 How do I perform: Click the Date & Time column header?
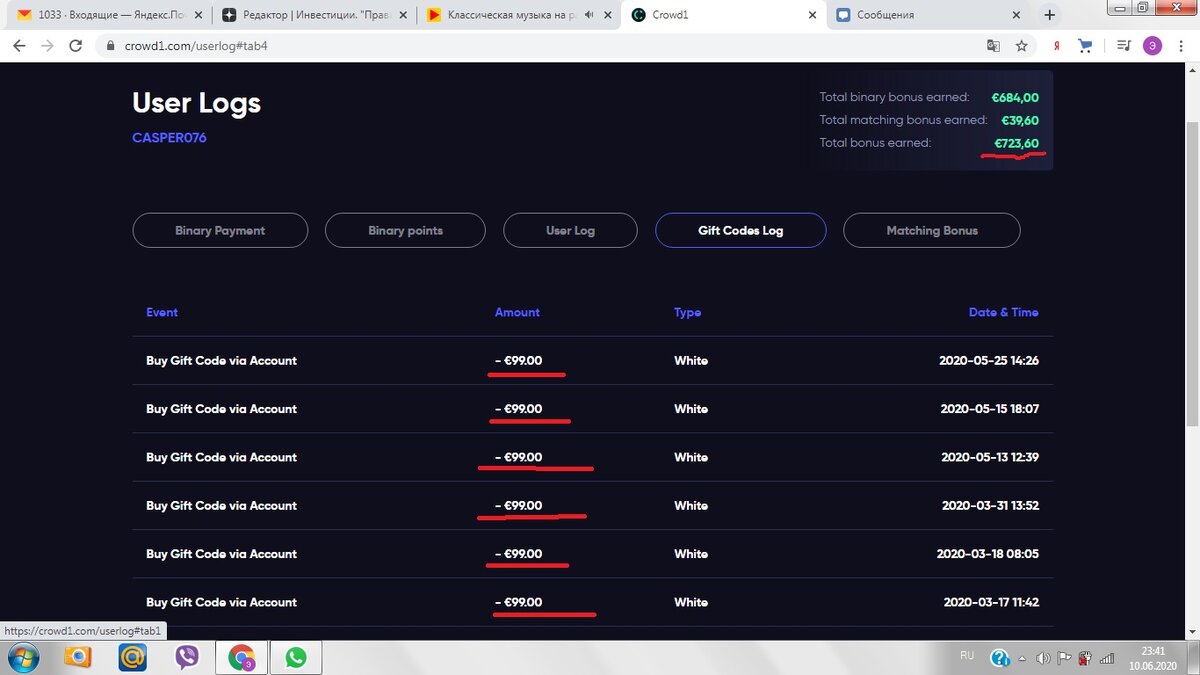pyautogui.click(x=1003, y=312)
